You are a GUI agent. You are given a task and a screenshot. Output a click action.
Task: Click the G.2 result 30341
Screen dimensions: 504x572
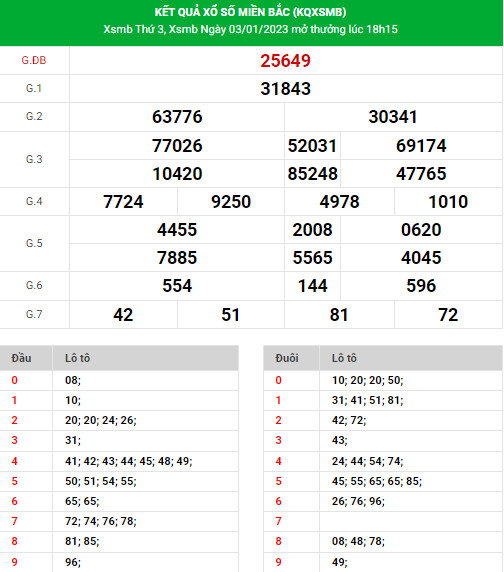tap(393, 117)
